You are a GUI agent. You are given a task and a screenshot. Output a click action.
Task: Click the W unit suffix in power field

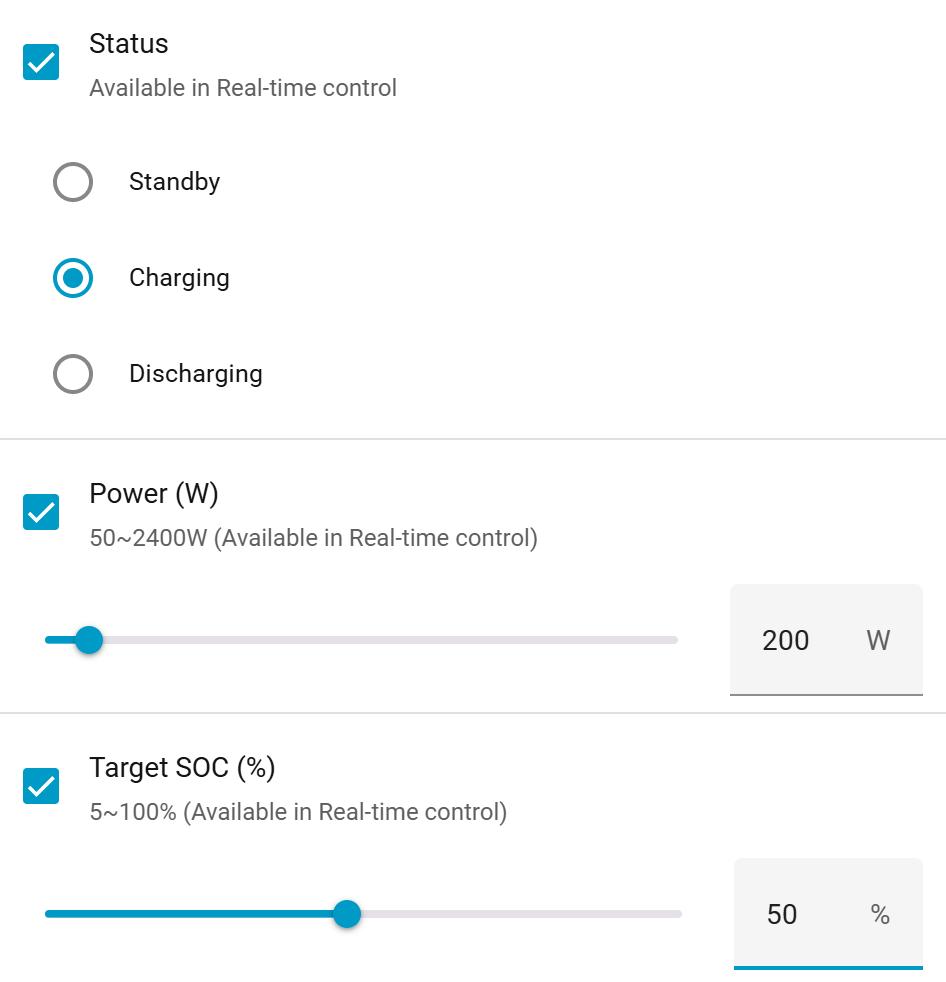click(x=878, y=640)
